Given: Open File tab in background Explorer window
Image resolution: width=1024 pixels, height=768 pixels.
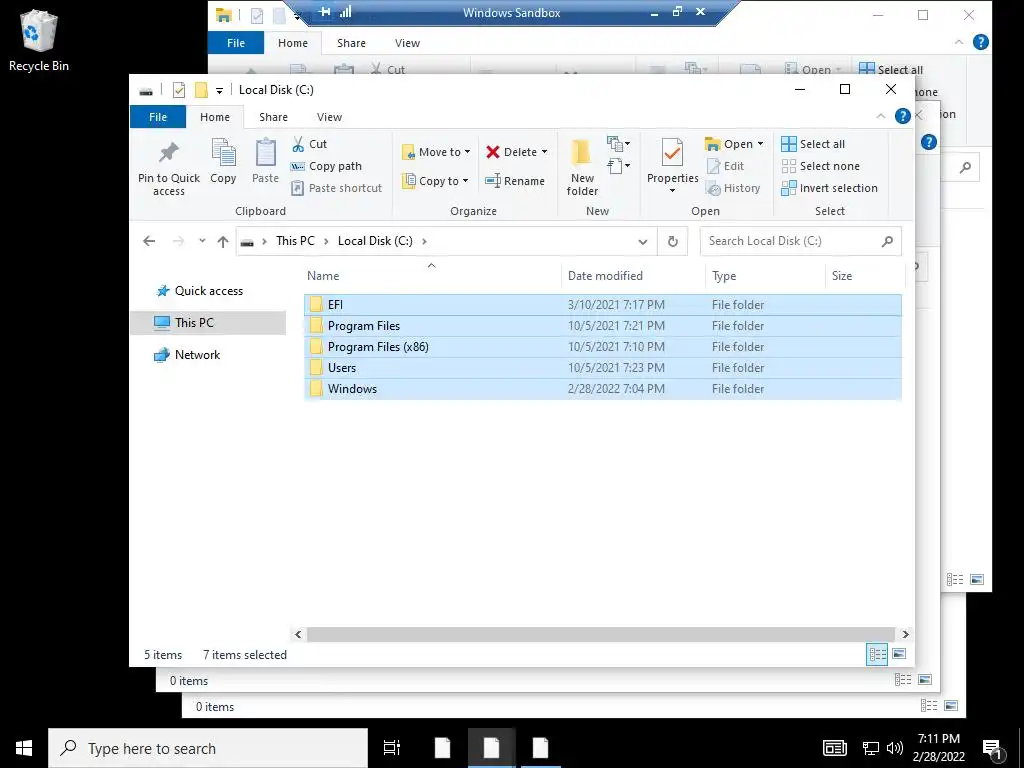Looking at the screenshot, I should point(236,43).
